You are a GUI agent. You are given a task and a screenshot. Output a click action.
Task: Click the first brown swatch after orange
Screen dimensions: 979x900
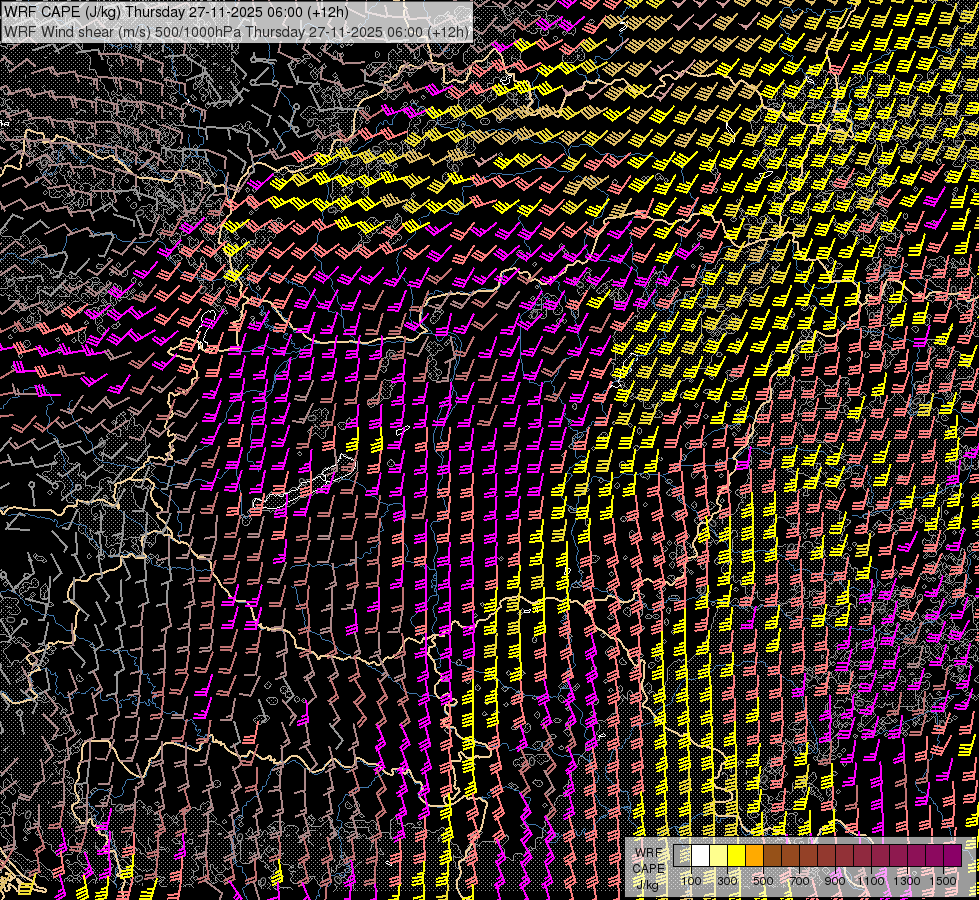[773, 856]
